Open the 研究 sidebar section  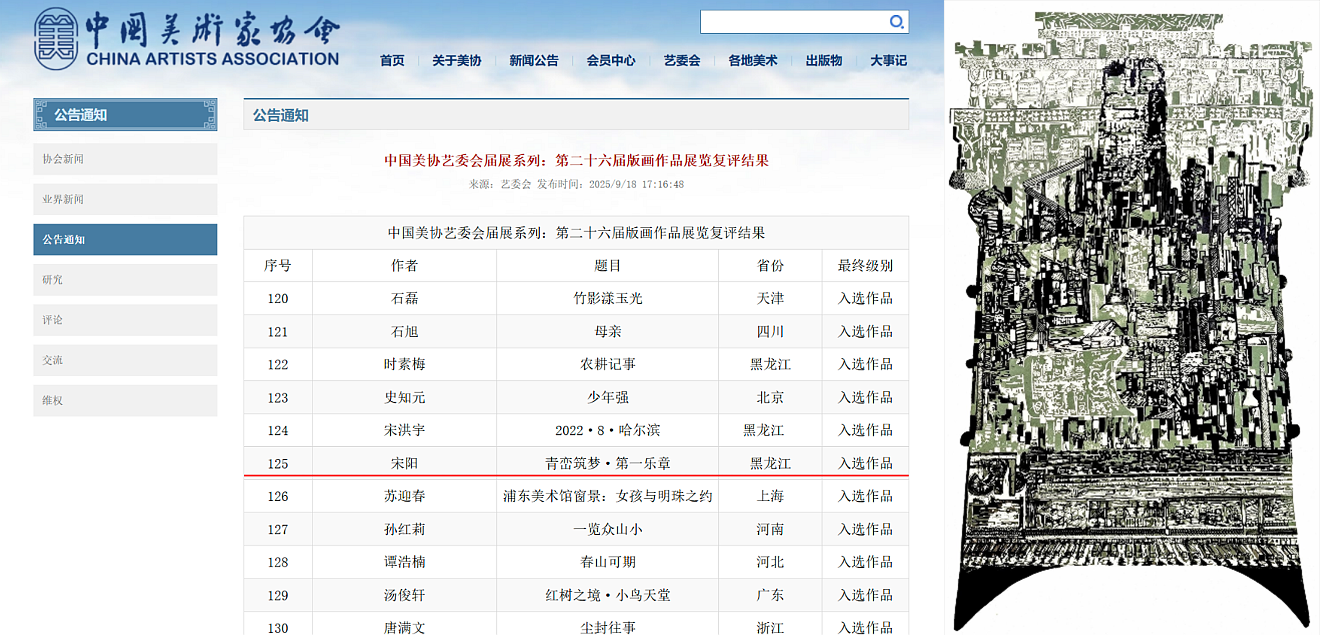click(125, 280)
